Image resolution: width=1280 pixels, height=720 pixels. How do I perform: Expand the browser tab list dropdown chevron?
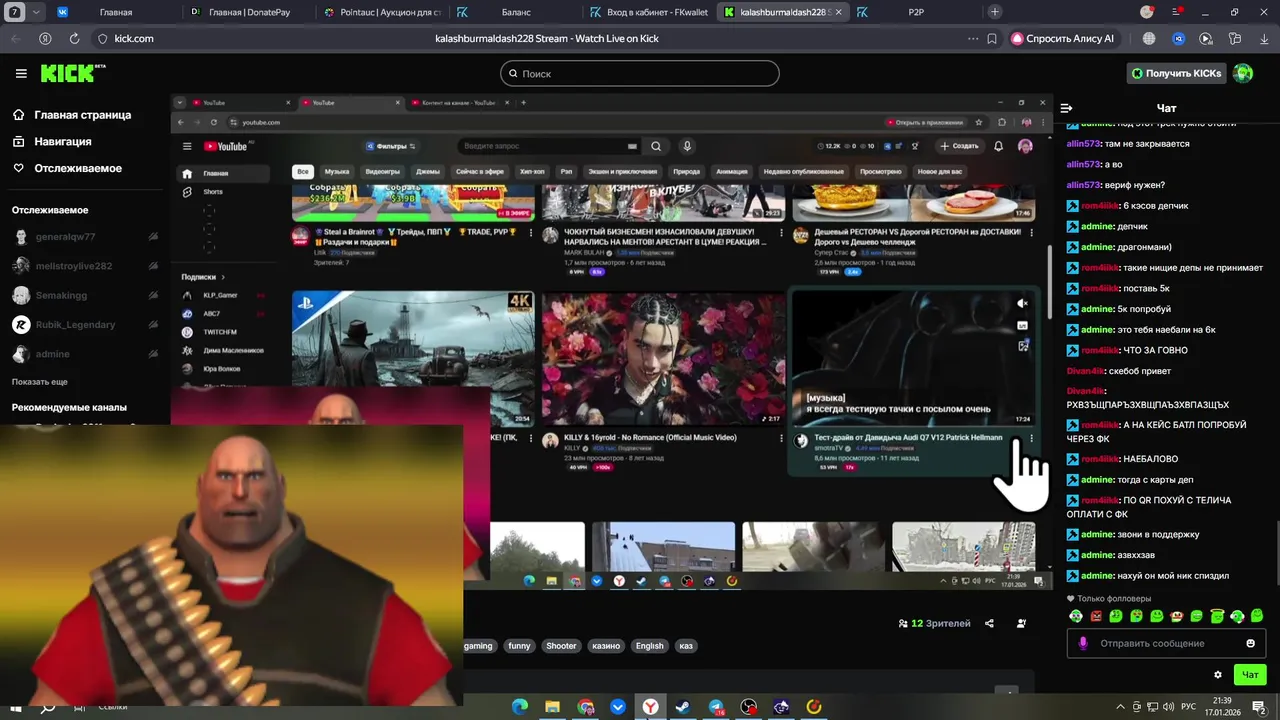(x=37, y=12)
